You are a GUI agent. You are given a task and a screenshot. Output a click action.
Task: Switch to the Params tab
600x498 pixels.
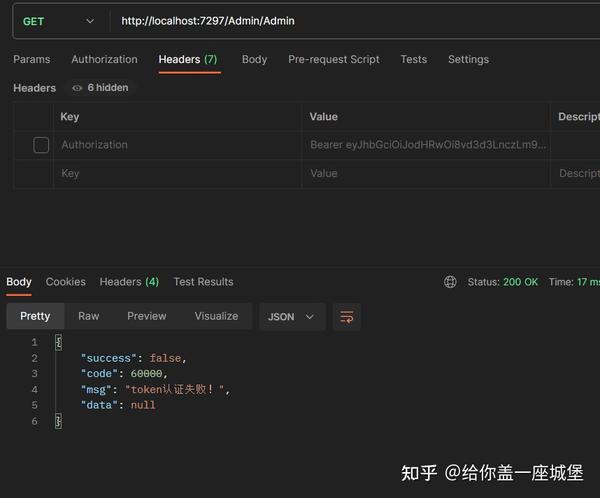(32, 60)
